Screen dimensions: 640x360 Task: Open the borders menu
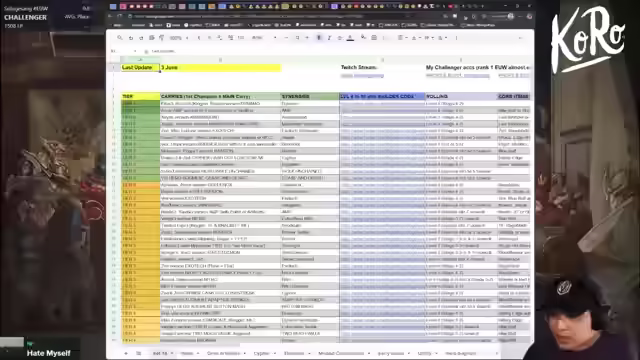(x=374, y=38)
